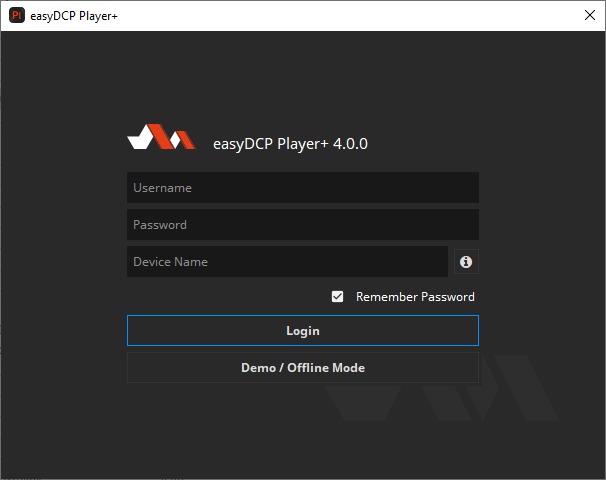The image size is (606, 480).
Task: Click the 4.0.0 version number
Action: tap(349, 143)
